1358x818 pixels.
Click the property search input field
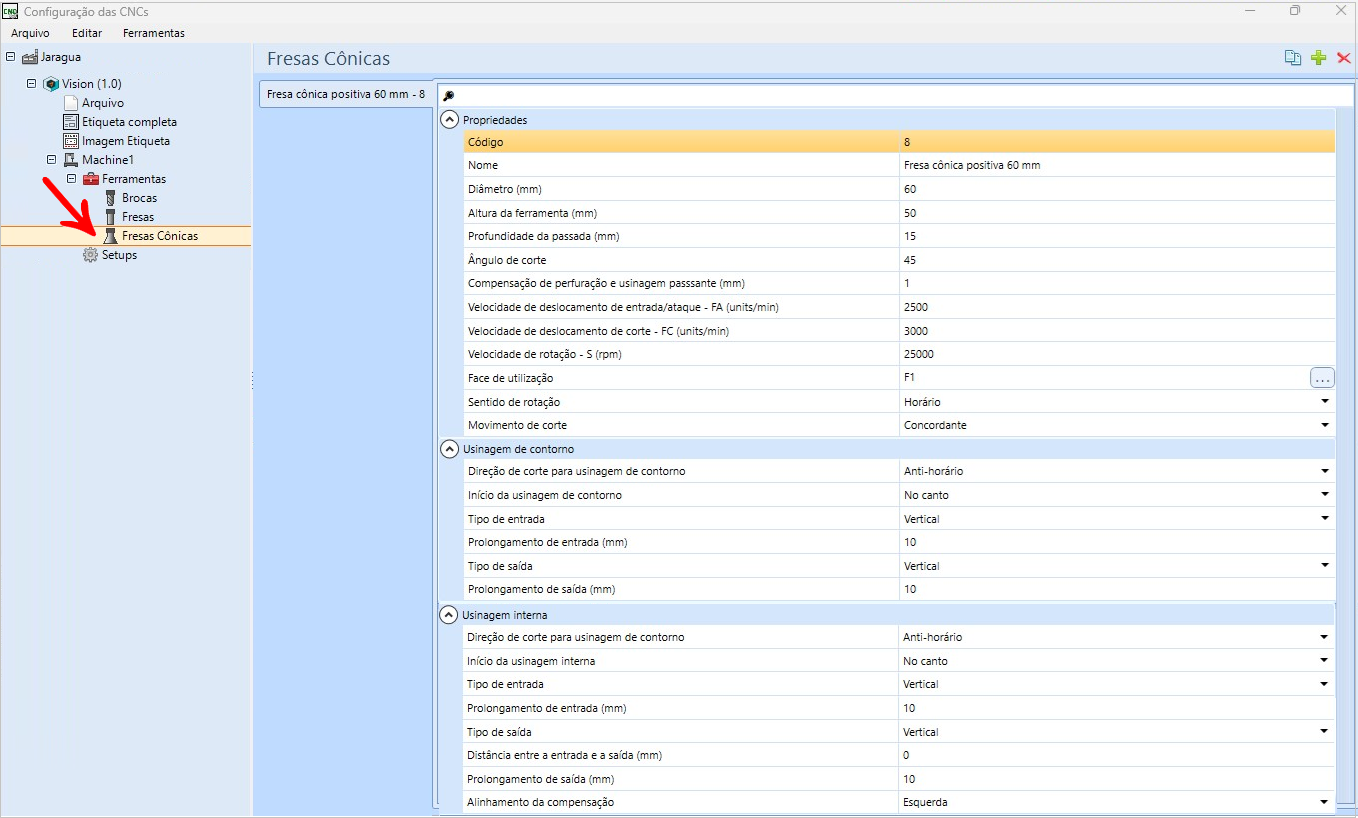(x=895, y=96)
